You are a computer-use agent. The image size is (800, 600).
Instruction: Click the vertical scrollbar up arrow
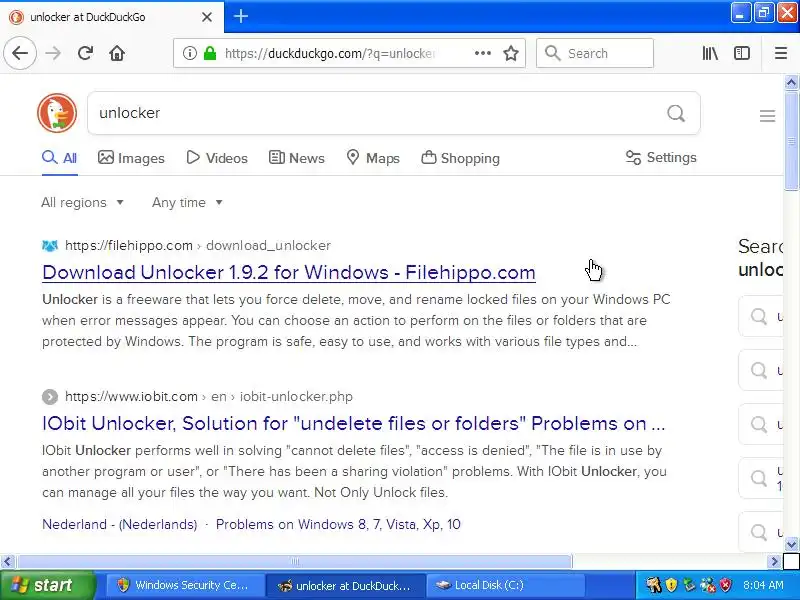point(791,82)
